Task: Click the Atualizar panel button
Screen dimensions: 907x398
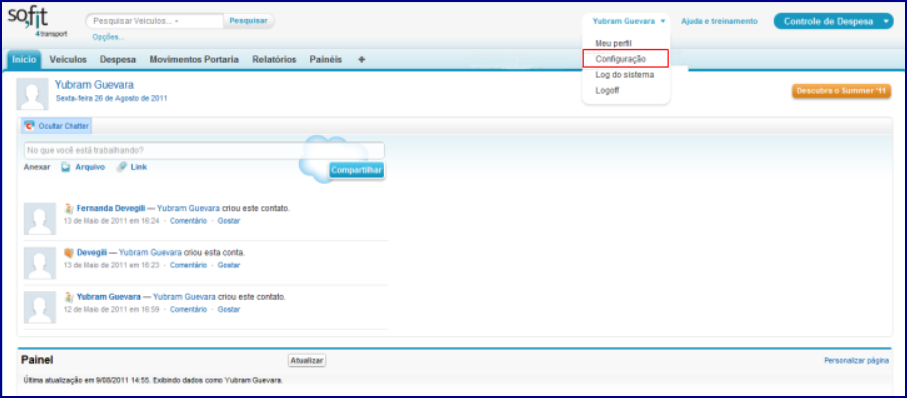Action: point(307,360)
